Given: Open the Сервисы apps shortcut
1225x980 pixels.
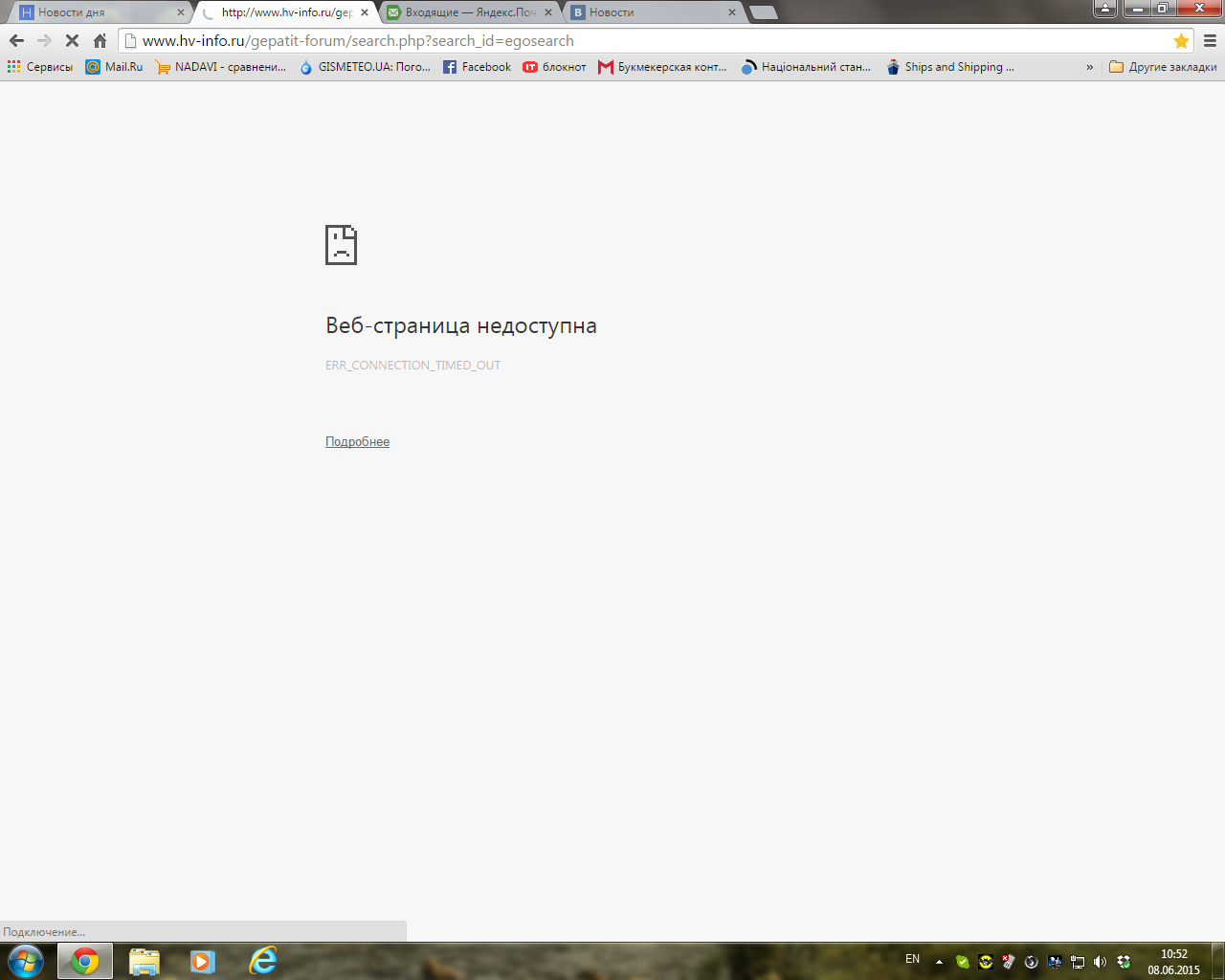Looking at the screenshot, I should 40,67.
